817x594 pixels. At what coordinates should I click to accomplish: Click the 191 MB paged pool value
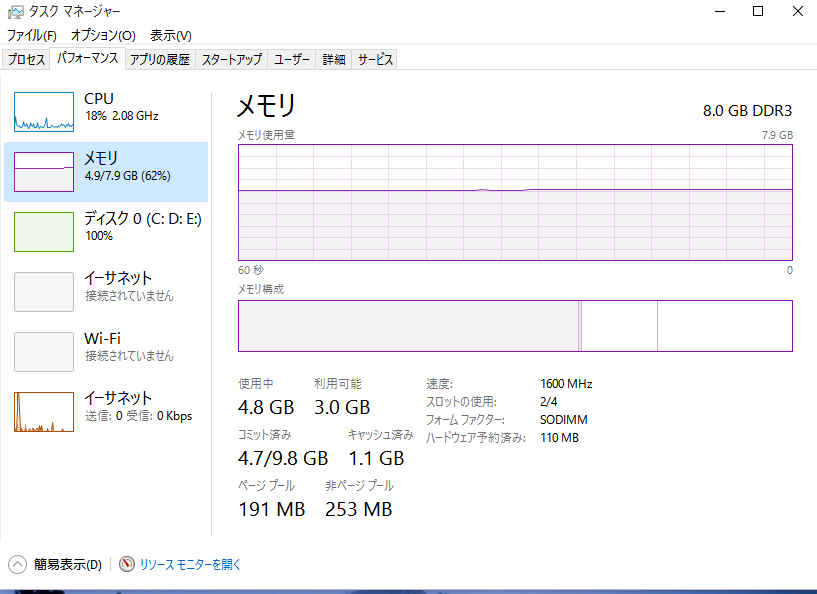pos(271,509)
